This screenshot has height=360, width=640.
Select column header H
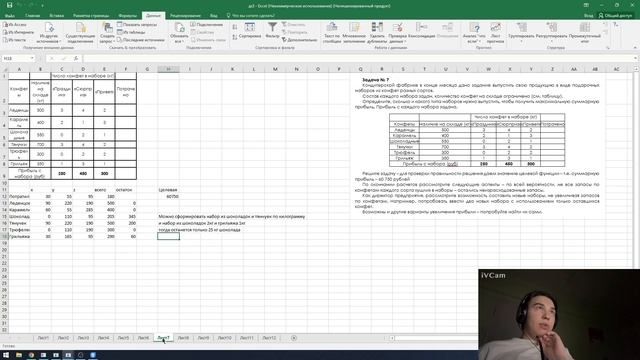(168, 69)
